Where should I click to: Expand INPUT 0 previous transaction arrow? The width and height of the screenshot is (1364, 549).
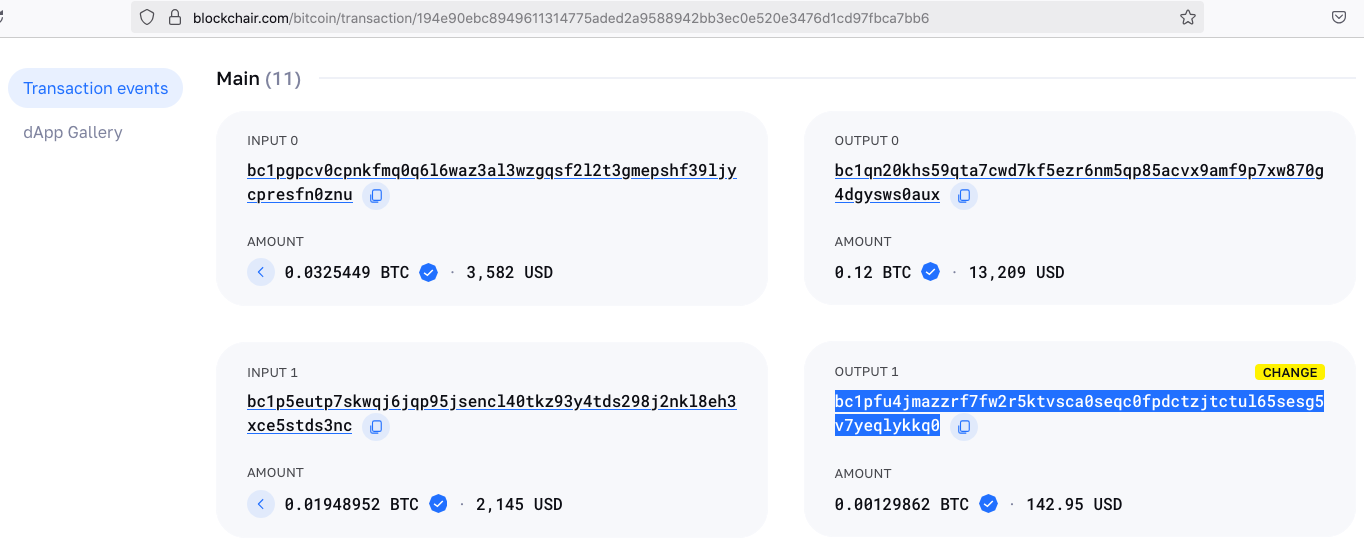[261, 272]
